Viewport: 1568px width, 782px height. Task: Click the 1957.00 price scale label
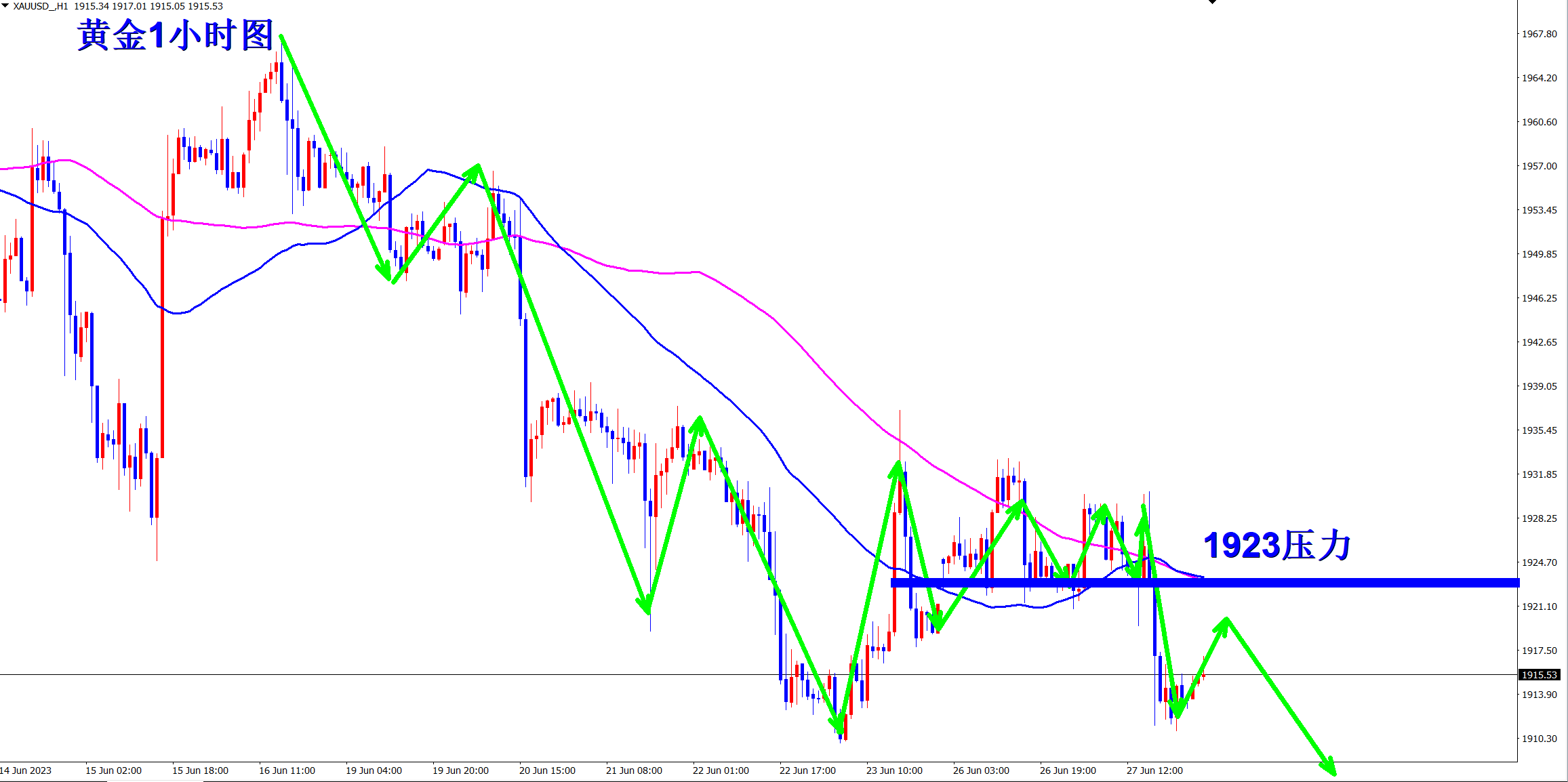coord(1539,166)
